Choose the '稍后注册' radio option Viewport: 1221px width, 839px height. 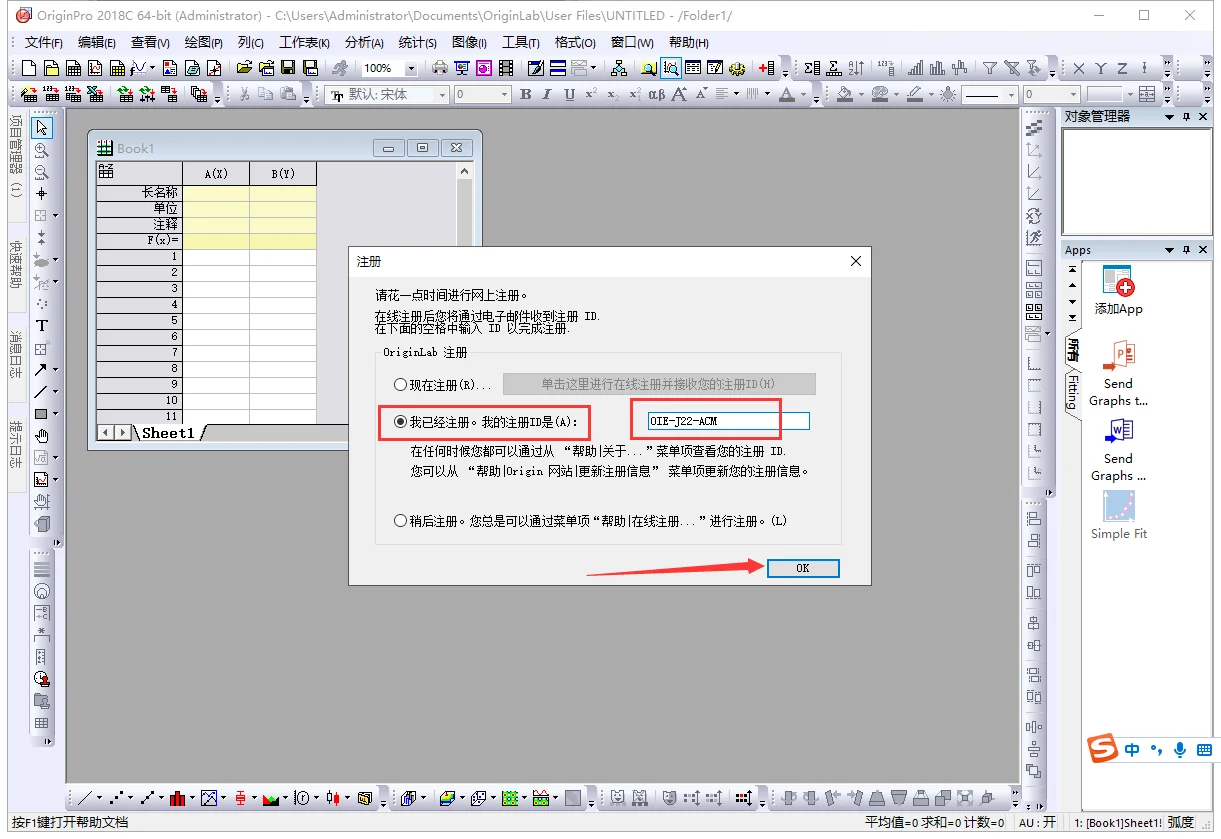[x=401, y=521]
